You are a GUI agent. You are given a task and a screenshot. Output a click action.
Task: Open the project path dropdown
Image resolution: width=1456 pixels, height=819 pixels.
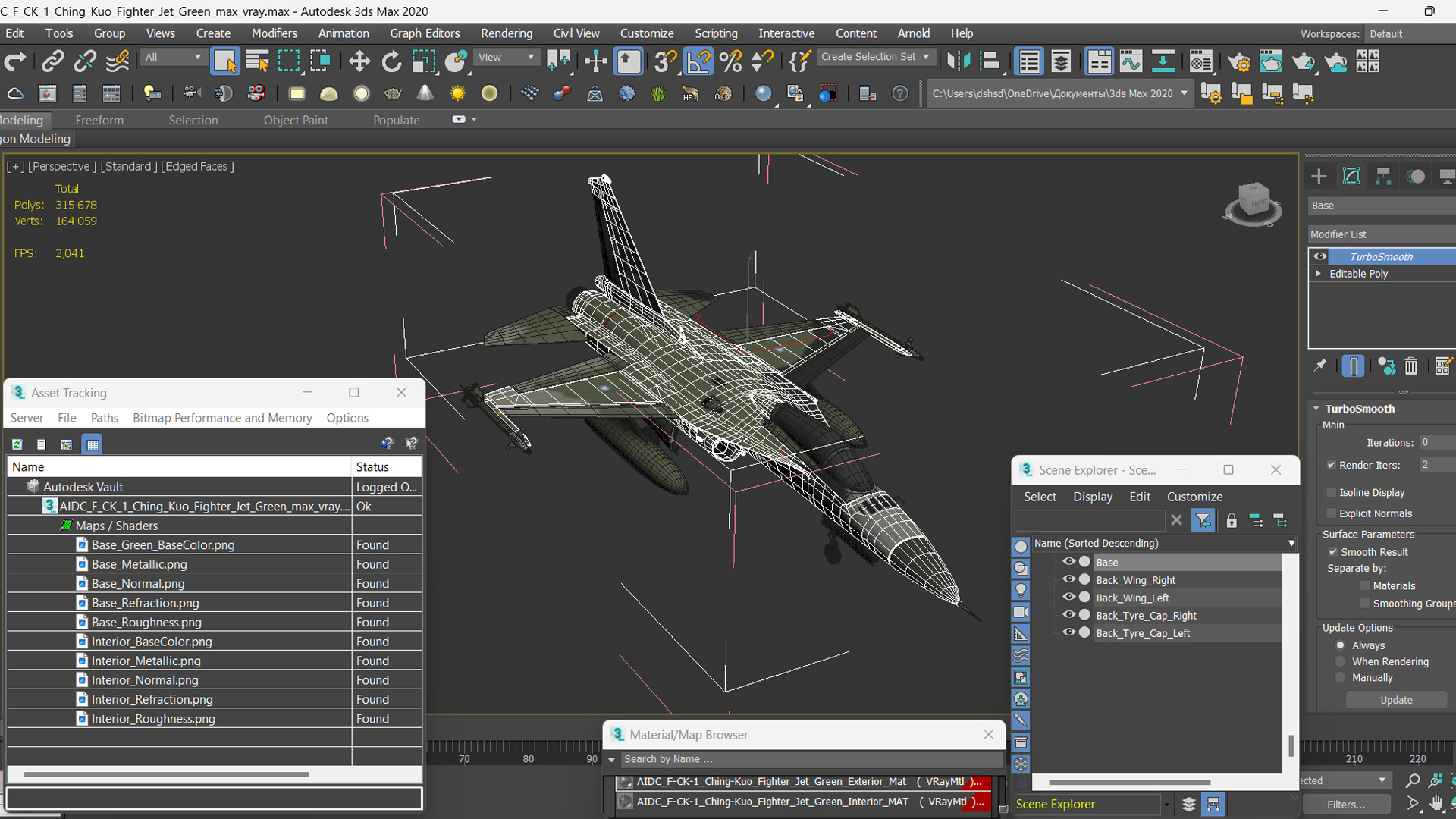1185,93
